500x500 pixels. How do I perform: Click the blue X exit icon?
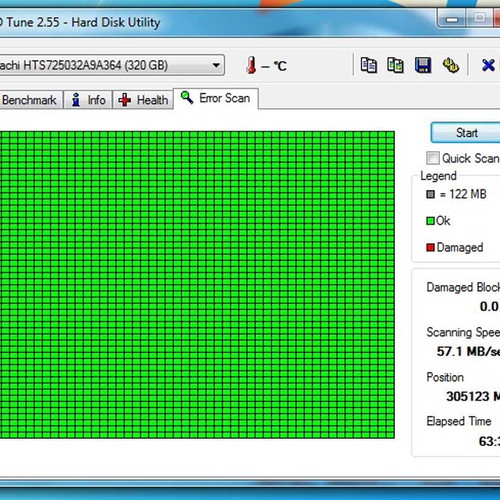(488, 65)
